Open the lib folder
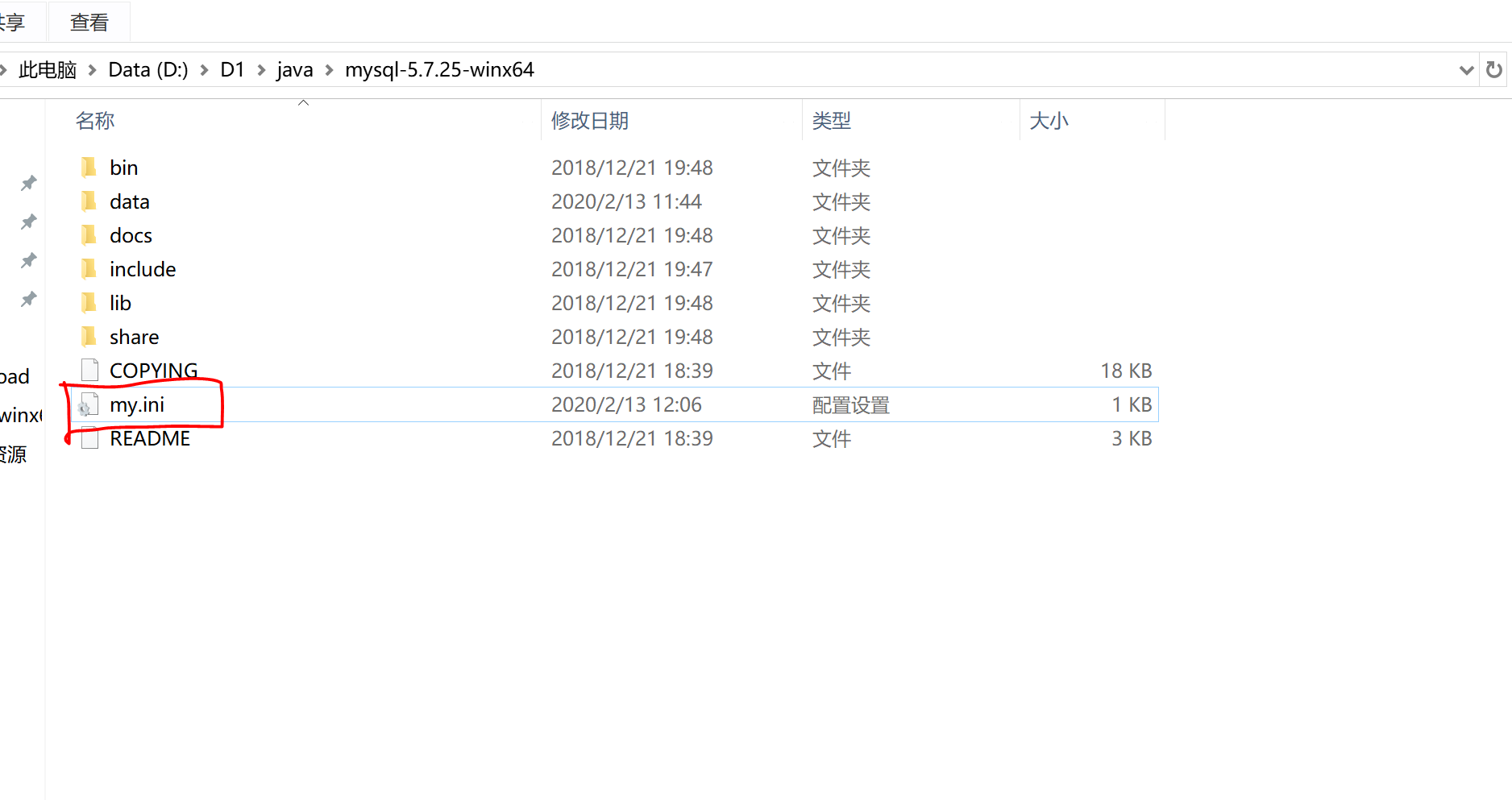Viewport: 1512px width, 800px height. click(119, 303)
